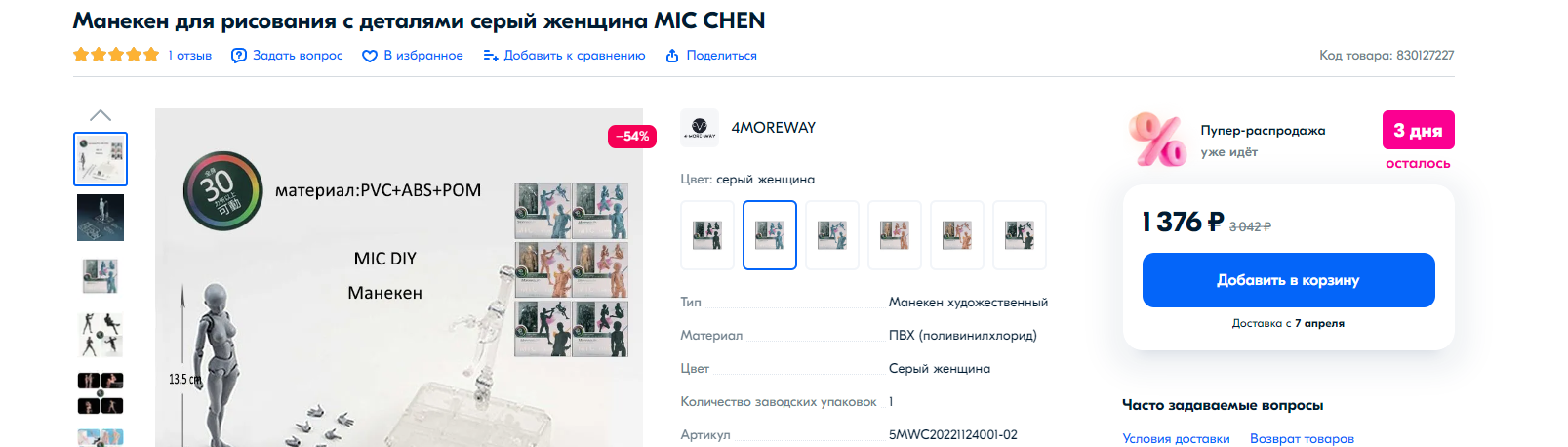Click the question bubble icon Задать вопрос
This screenshot has height=447, width=1568.
pyautogui.click(x=238, y=56)
